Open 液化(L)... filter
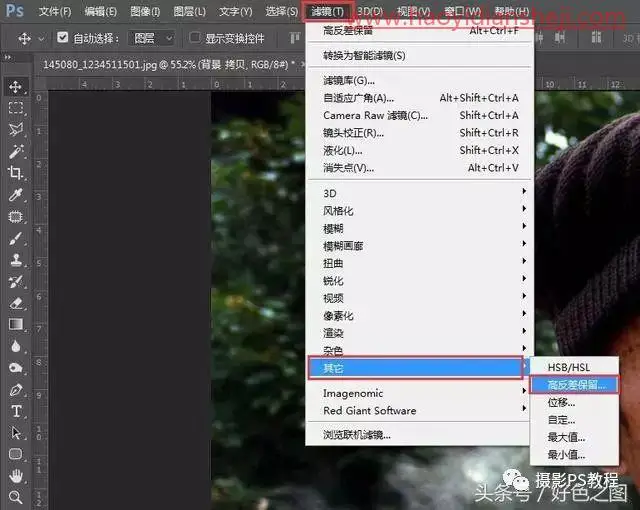Image resolution: width=640 pixels, height=510 pixels. pyautogui.click(x=418, y=151)
